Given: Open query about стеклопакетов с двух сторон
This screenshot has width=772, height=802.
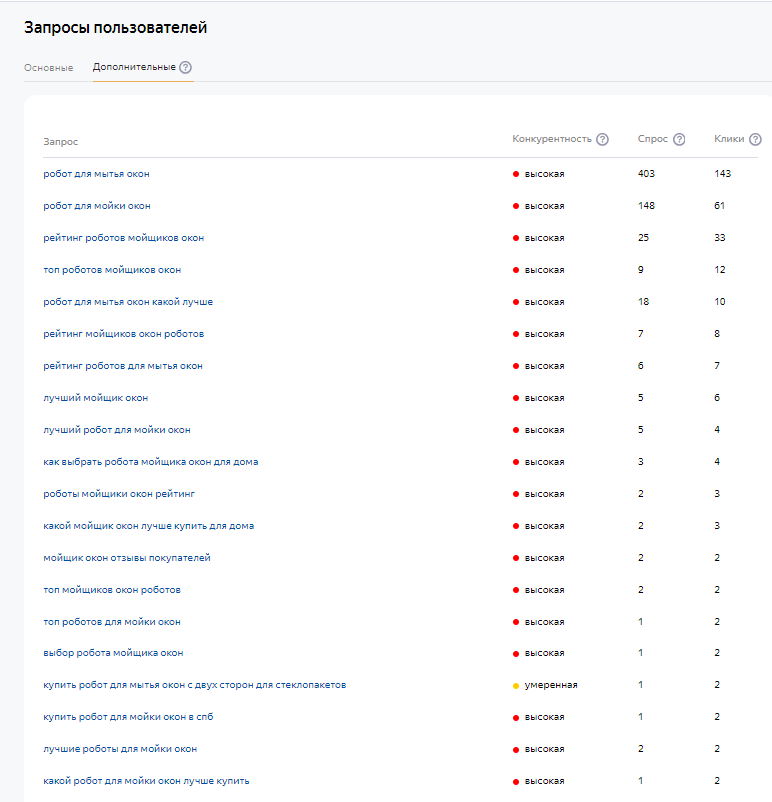Looking at the screenshot, I should coord(194,685).
